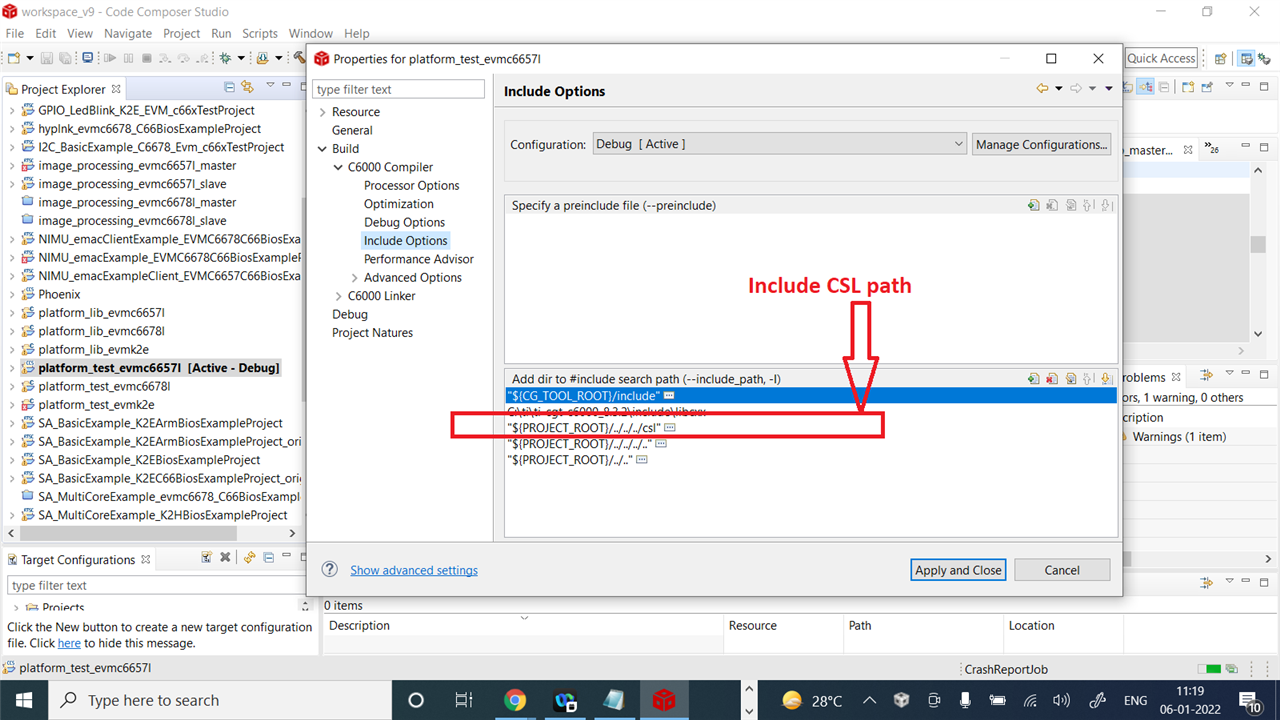
Task: Create a new target configuration via toolbar icon
Action: pyautogui.click(x=206, y=558)
